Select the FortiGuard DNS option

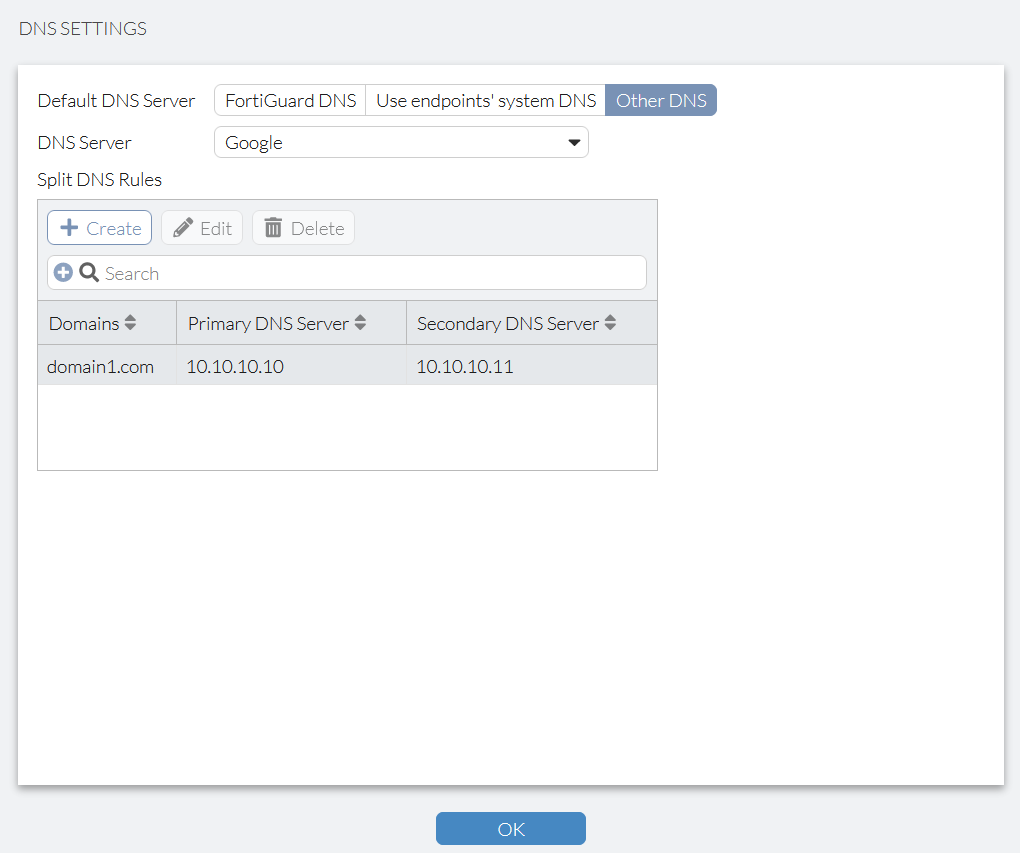click(x=289, y=100)
